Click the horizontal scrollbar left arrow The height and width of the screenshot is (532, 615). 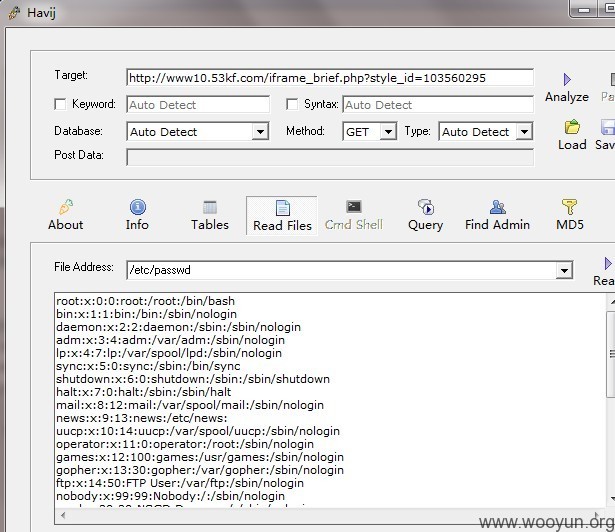pos(63,515)
